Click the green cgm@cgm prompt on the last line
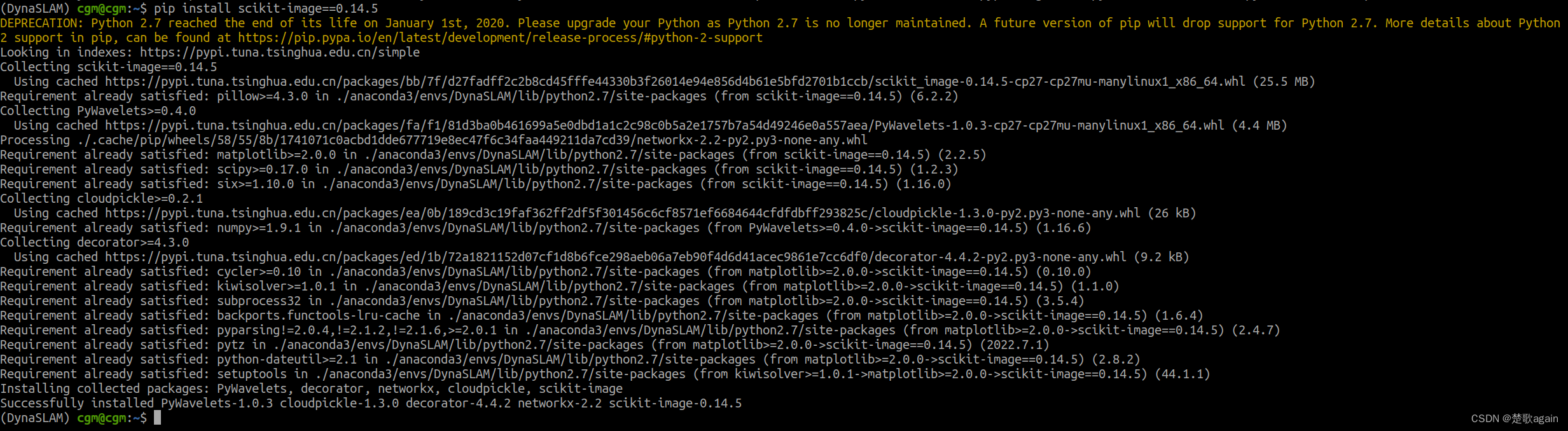Viewport: 1568px width, 431px height. coord(105,418)
